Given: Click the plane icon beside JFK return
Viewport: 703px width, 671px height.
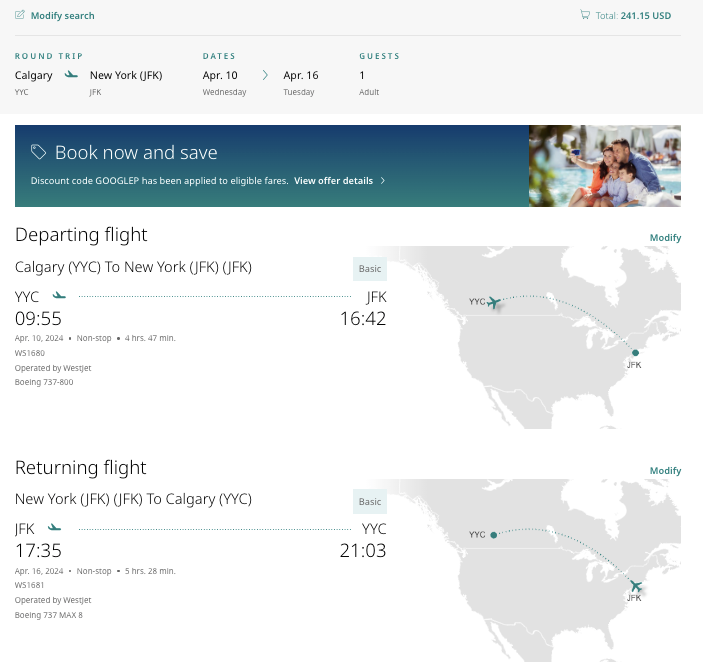Looking at the screenshot, I should (54, 528).
